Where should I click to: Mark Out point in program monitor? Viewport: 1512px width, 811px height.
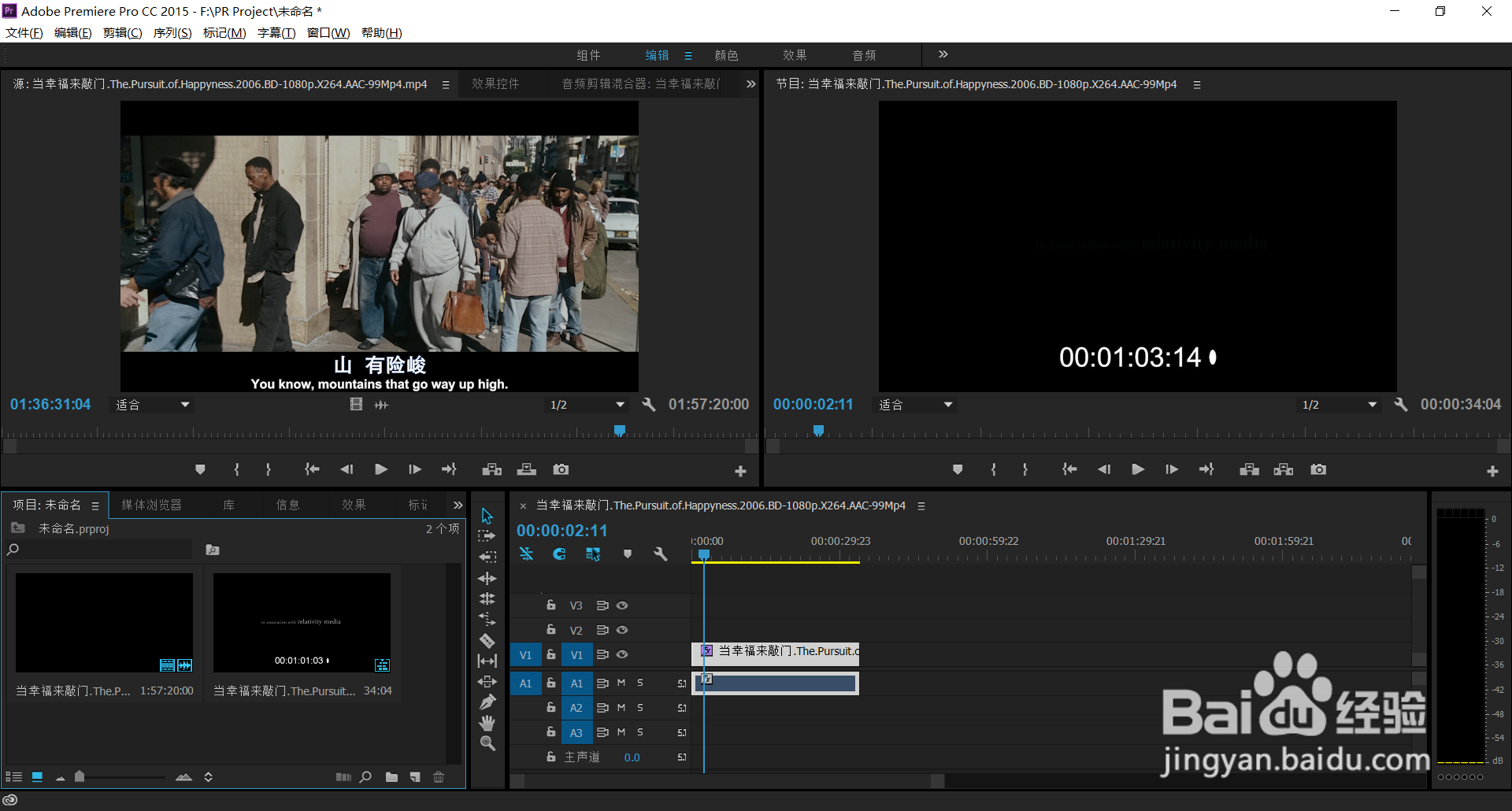1025,469
